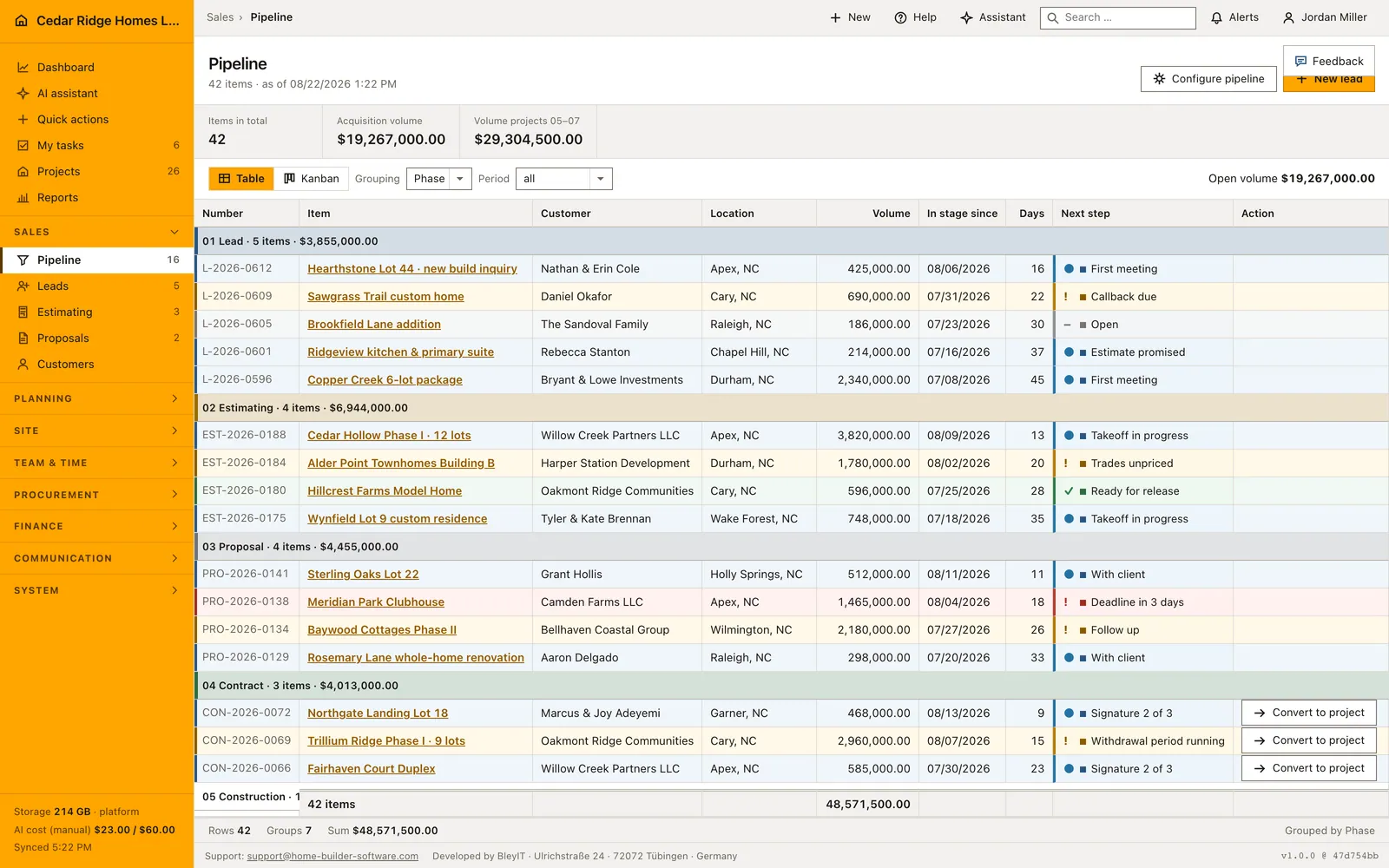Image resolution: width=1389 pixels, height=868 pixels.
Task: Switch to Kanban view
Action: 312,179
